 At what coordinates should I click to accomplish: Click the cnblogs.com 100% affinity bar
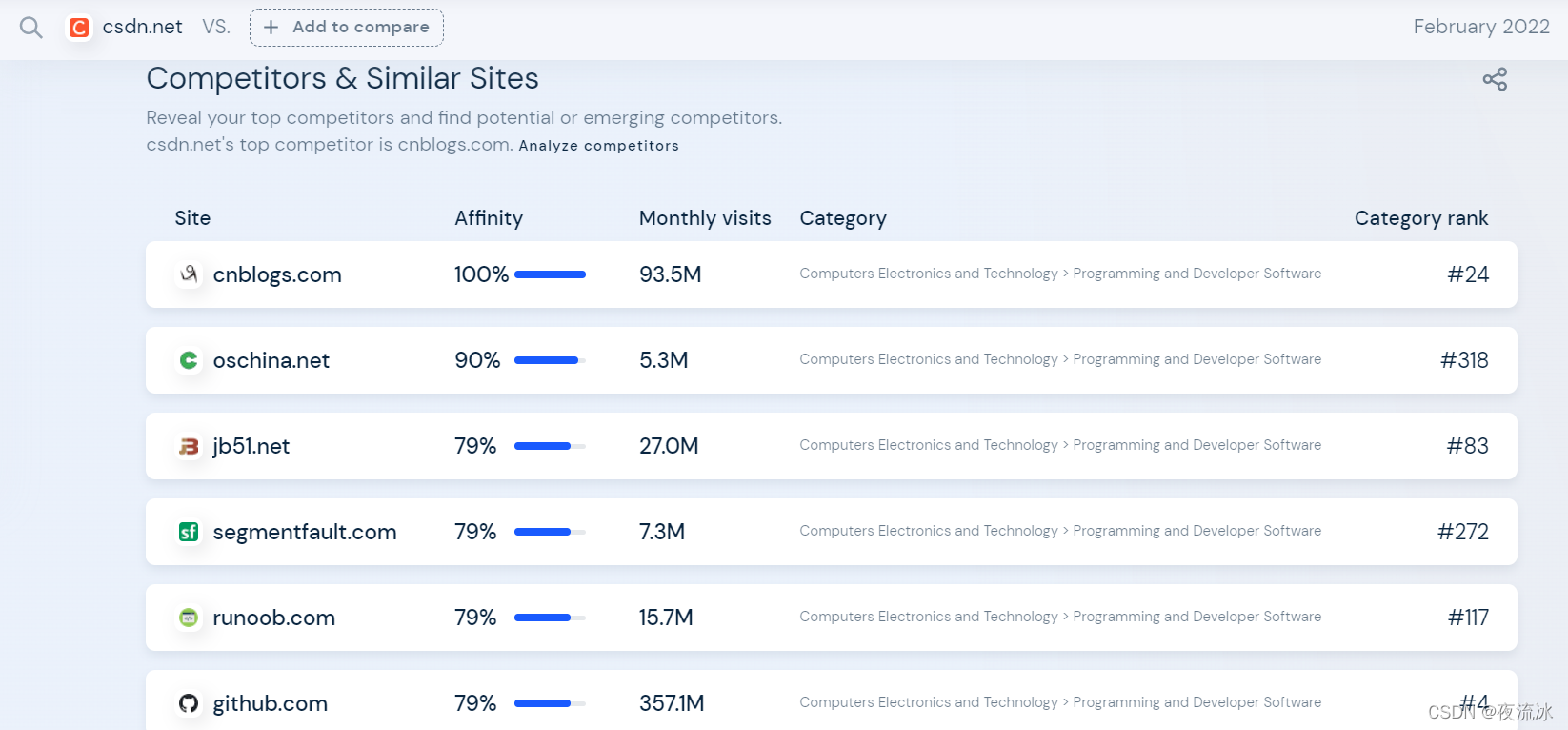[x=550, y=274]
